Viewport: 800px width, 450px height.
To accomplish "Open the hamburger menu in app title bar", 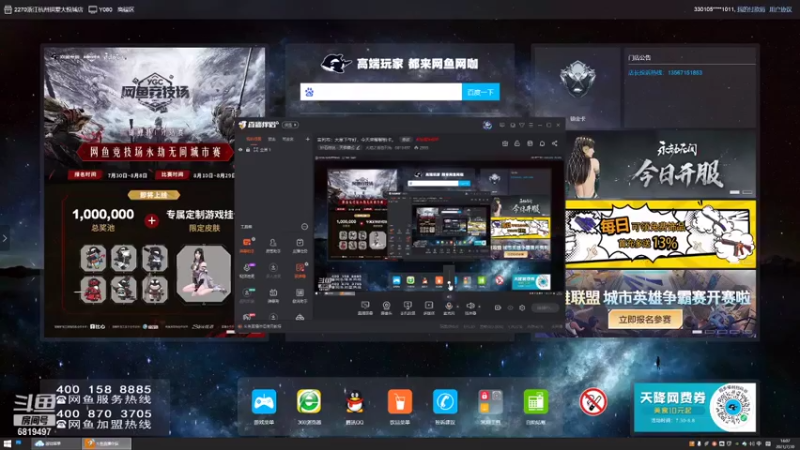I will click(531, 125).
